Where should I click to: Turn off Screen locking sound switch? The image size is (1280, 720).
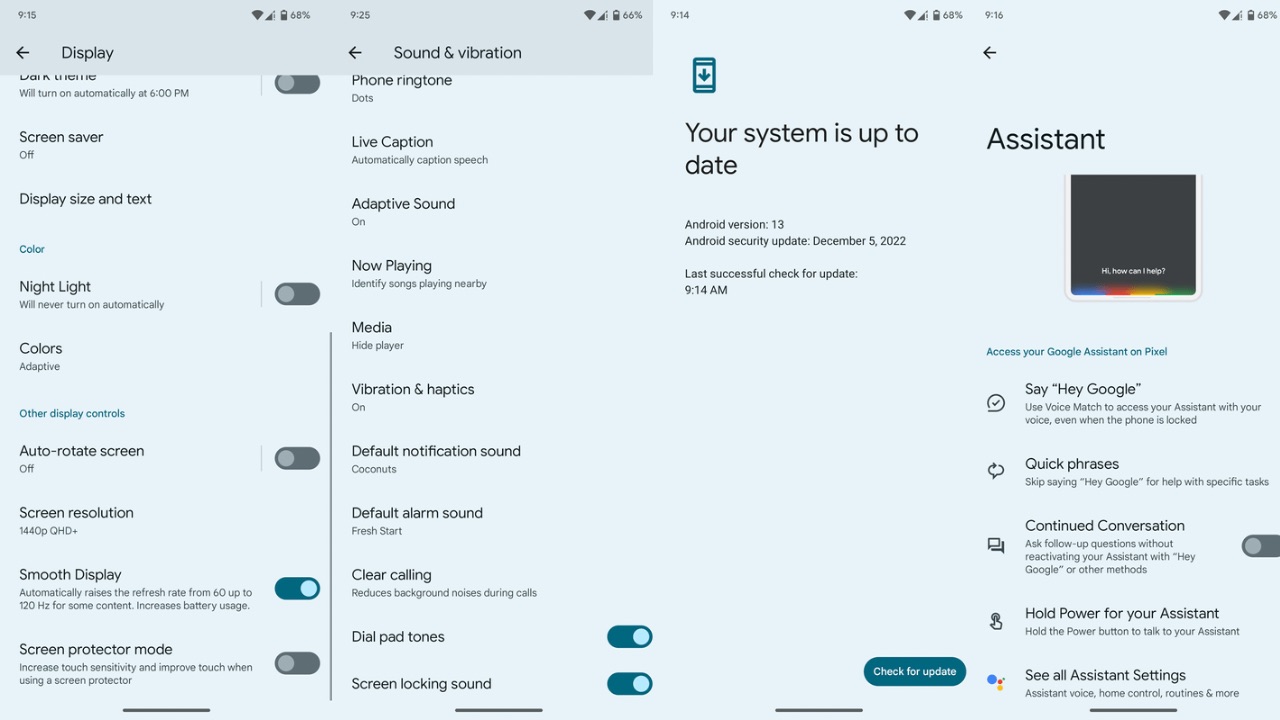click(630, 684)
